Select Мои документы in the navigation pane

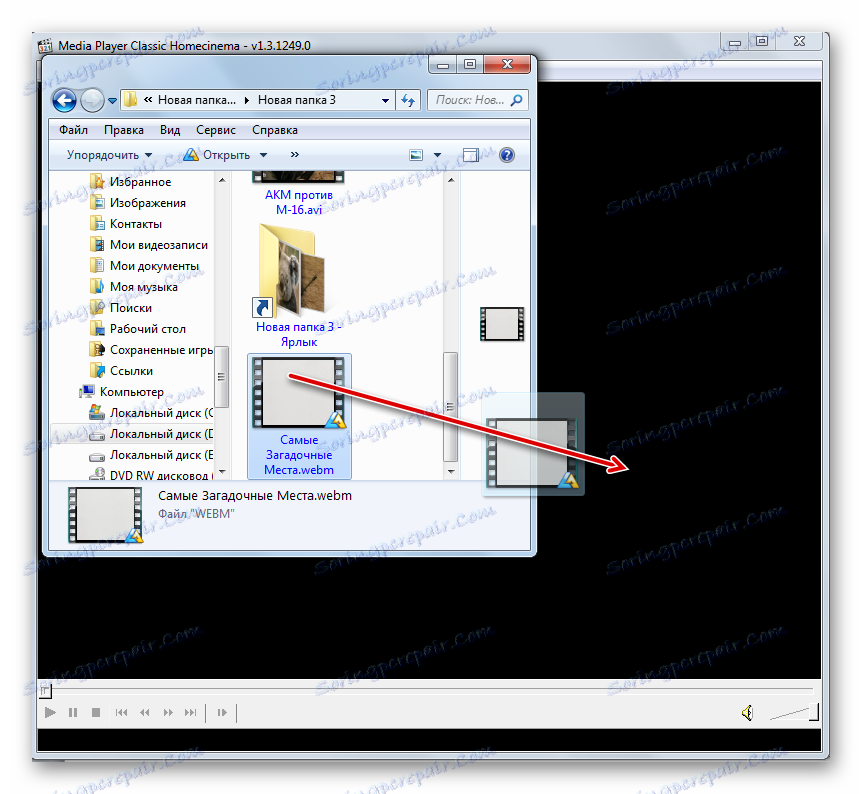tap(145, 266)
